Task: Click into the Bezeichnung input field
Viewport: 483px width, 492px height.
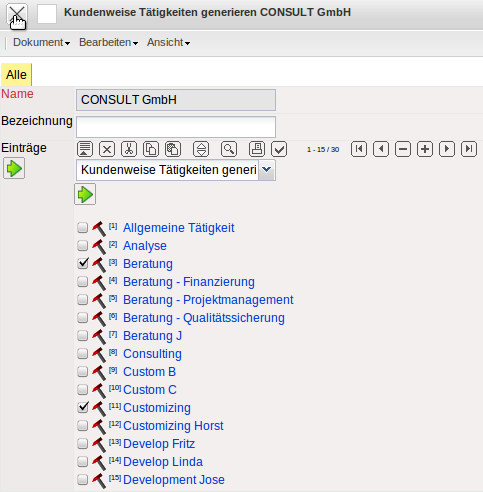Action: [x=176, y=127]
